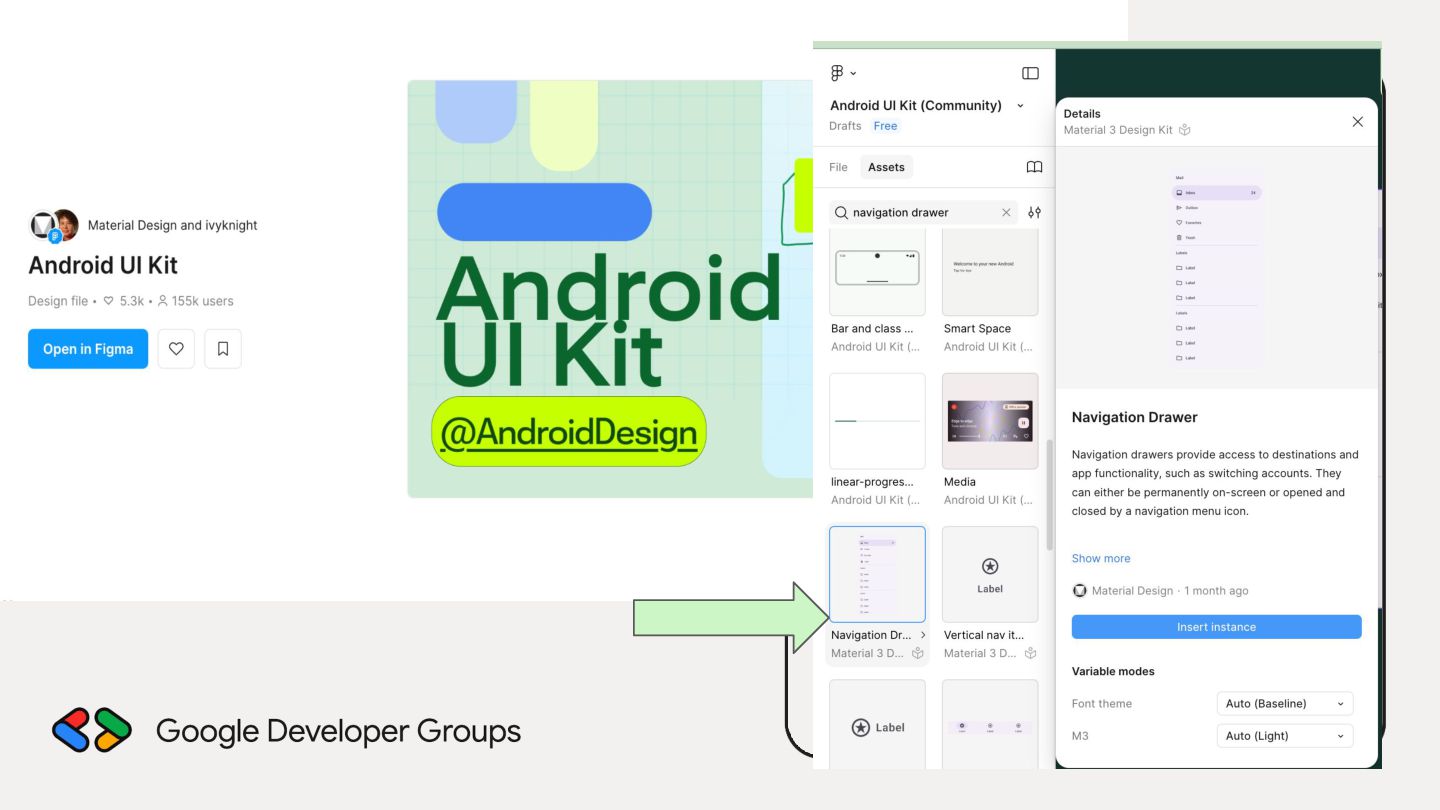This screenshot has width=1440, height=810.
Task: Select the linear-progress asset thumbnail
Action: tap(877, 421)
